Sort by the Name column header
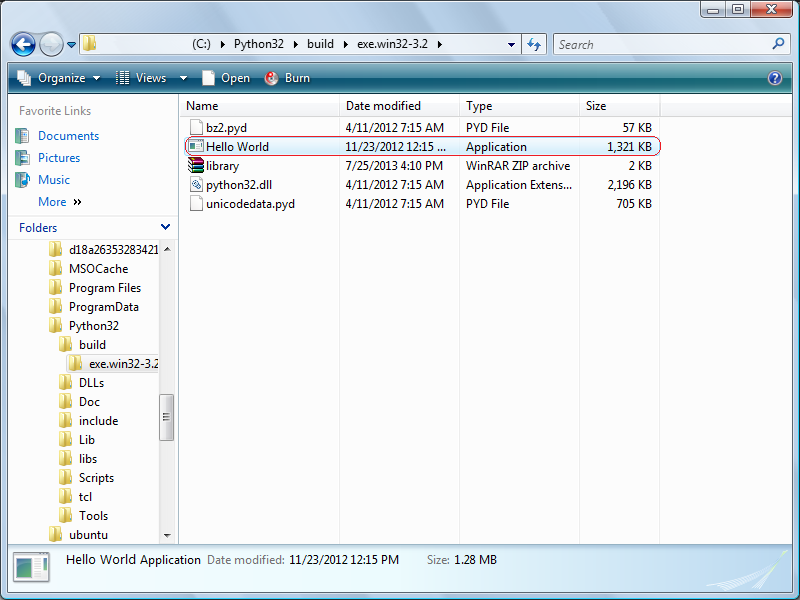Image resolution: width=800 pixels, height=600 pixels. [x=260, y=106]
